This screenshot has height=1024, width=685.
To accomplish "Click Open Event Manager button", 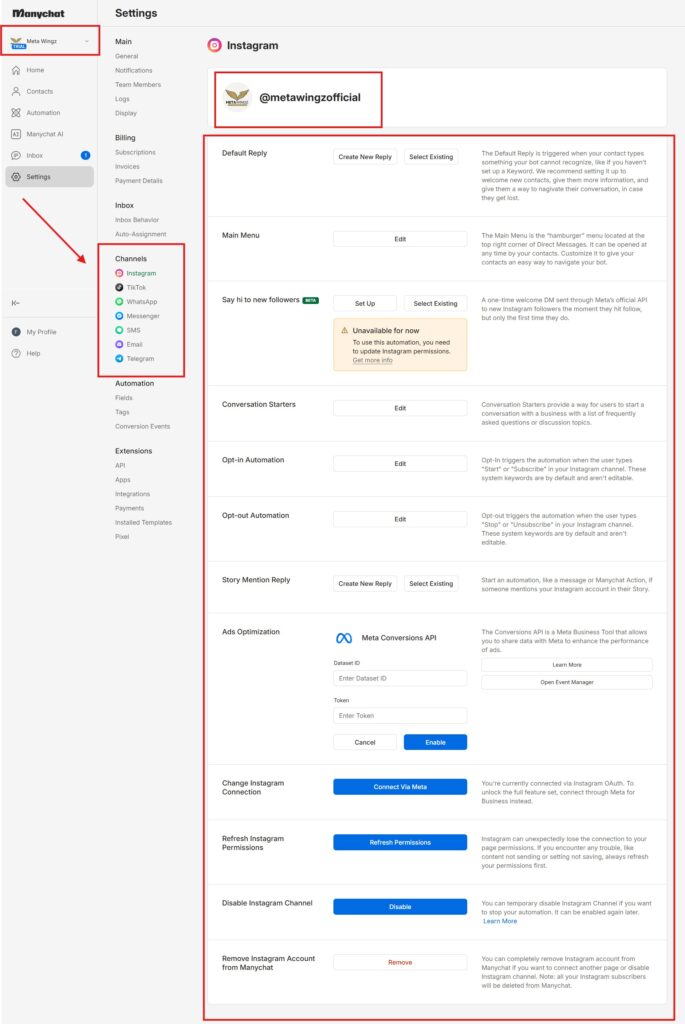I will pos(567,682).
